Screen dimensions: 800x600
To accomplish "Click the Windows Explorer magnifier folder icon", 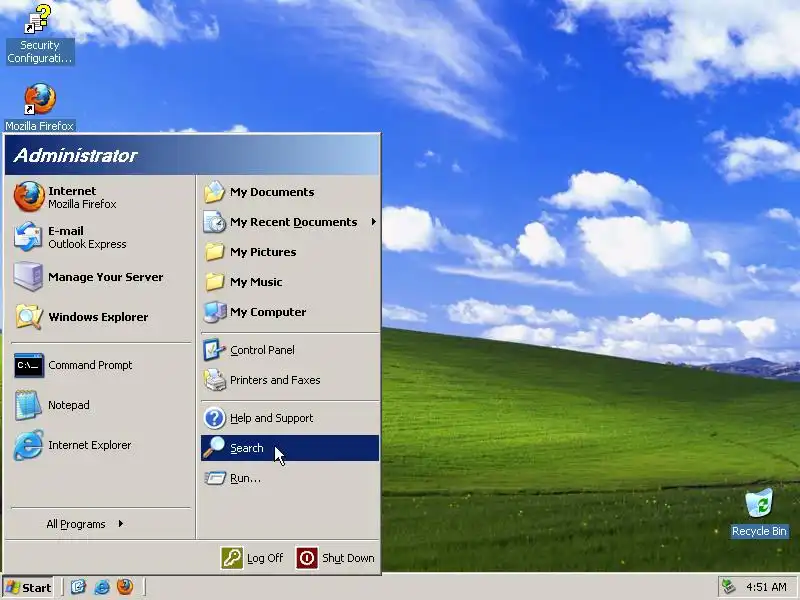I will tap(28, 316).
